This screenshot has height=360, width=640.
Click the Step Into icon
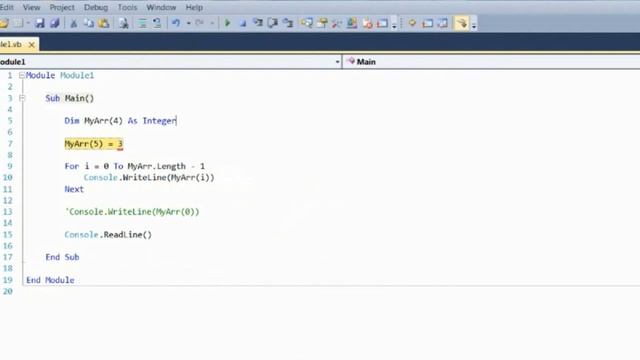pyautogui.click(x=258, y=23)
